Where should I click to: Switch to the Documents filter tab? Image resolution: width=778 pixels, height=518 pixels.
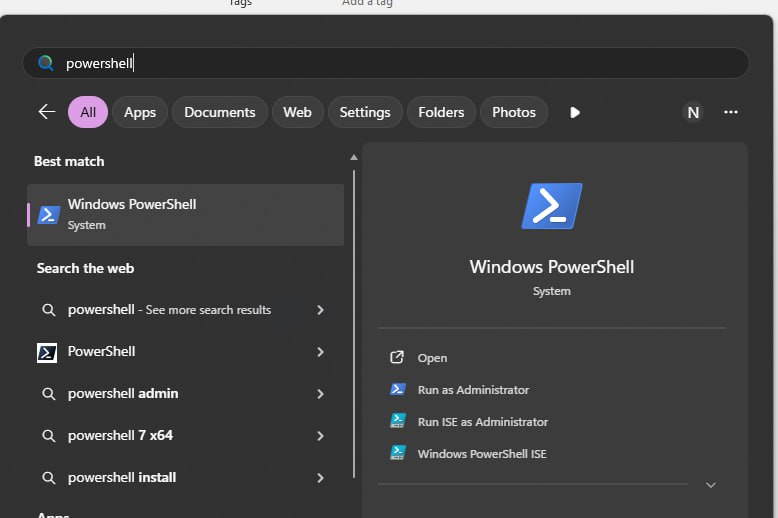pyautogui.click(x=220, y=112)
